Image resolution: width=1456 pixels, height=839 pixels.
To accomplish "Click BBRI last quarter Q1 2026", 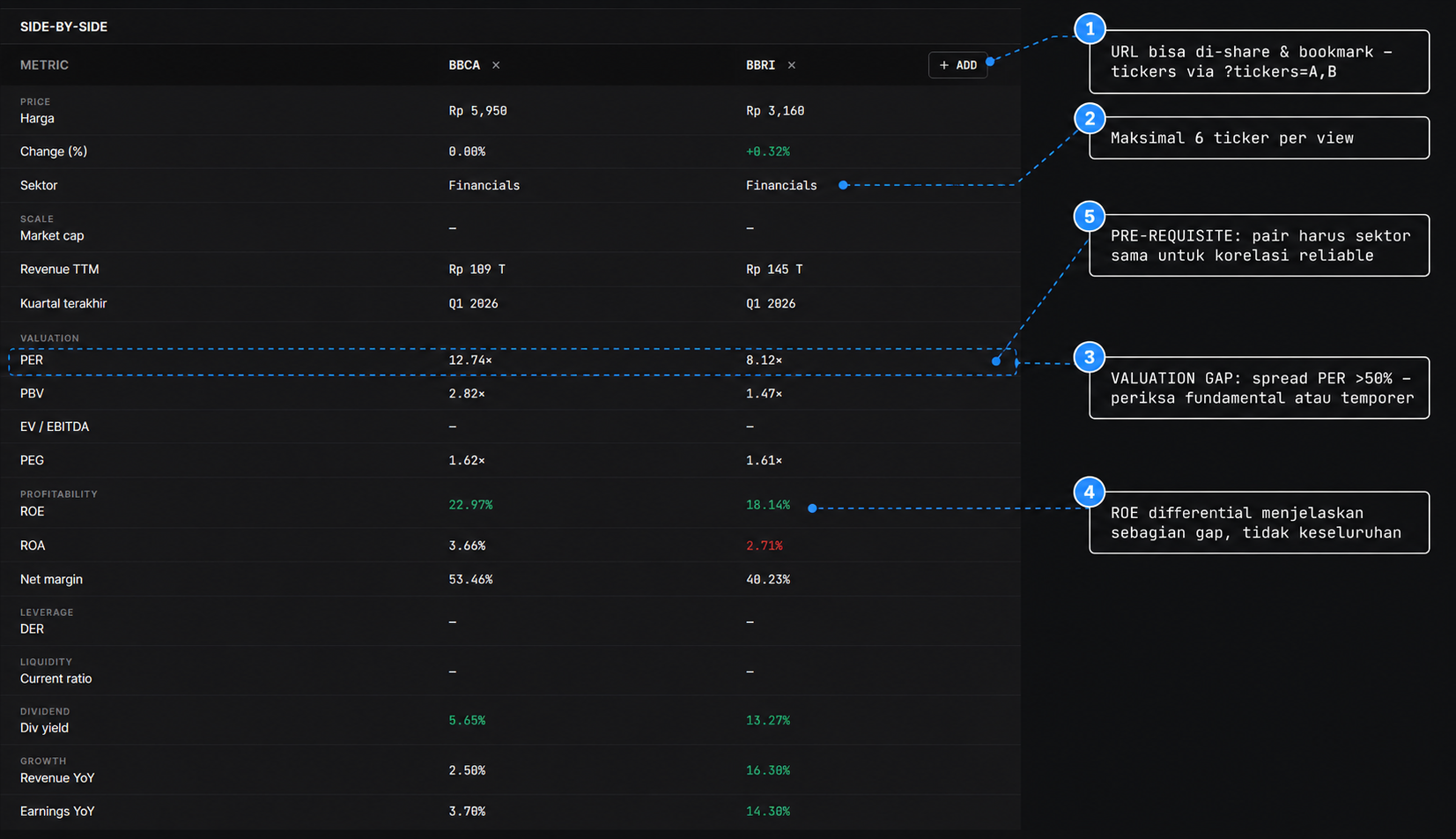I will click(x=771, y=304).
